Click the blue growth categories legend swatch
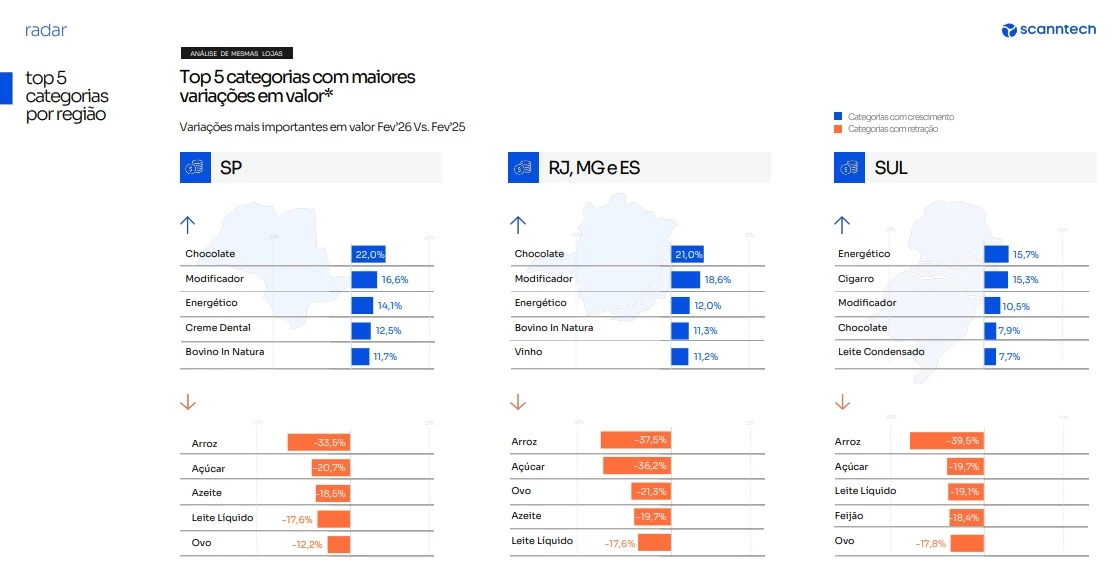Image resolution: width=1117 pixels, height=571 pixels. click(x=838, y=117)
